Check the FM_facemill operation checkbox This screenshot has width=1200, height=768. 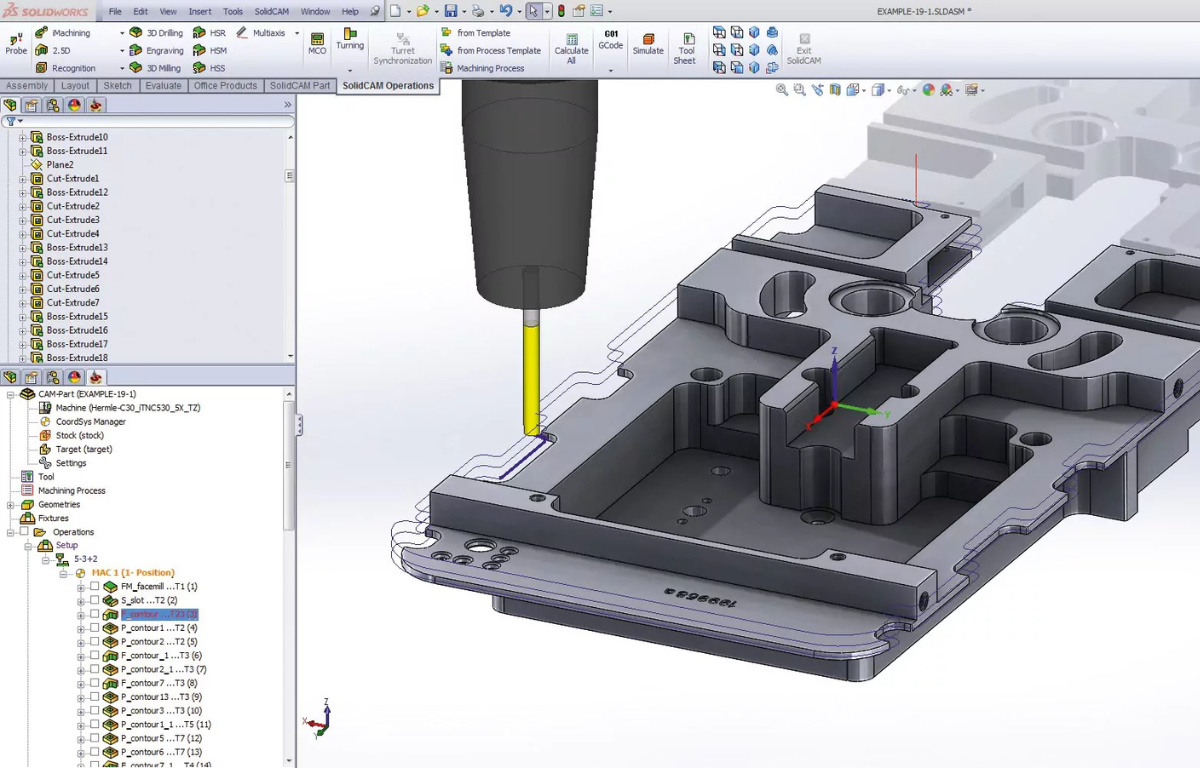pyautogui.click(x=95, y=587)
